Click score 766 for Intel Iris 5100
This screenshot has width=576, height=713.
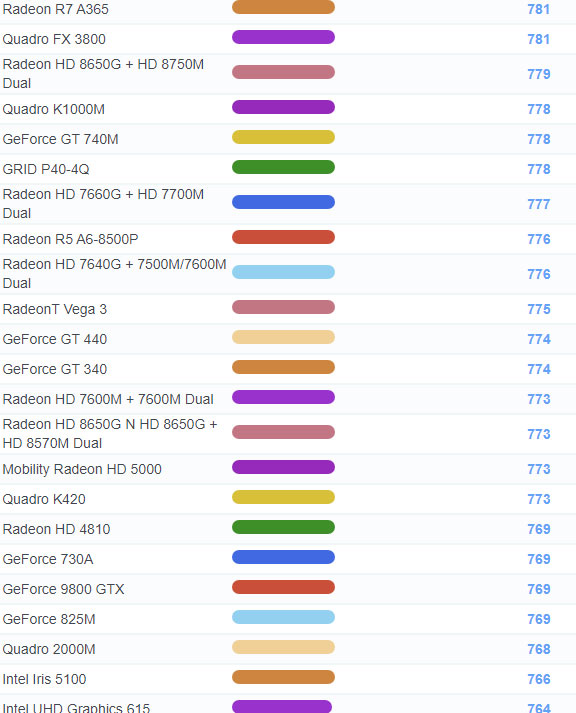(539, 679)
